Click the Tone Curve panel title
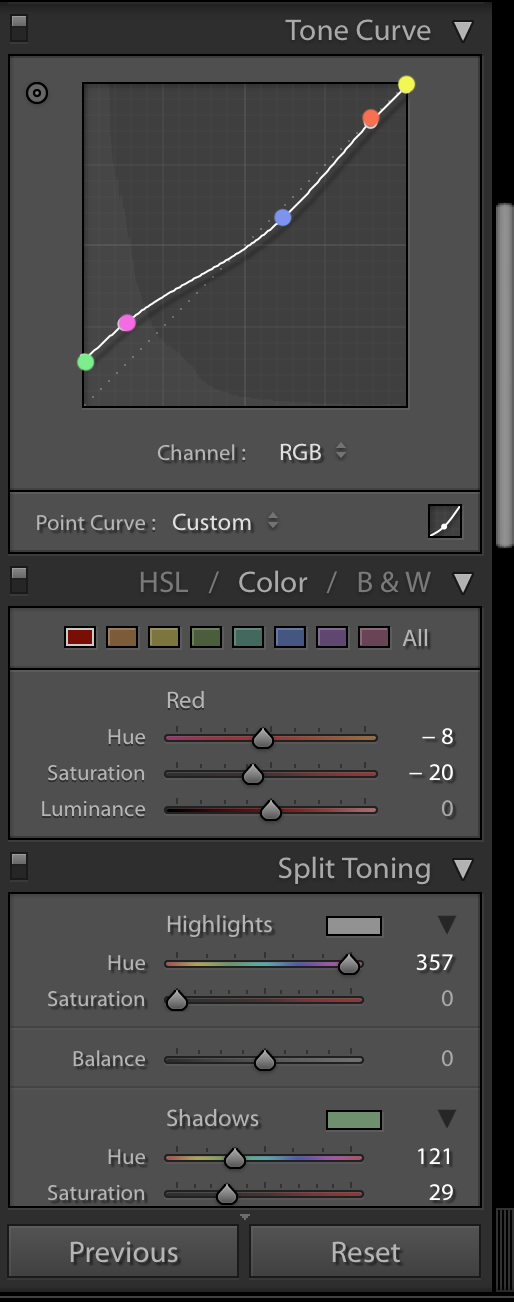Image resolution: width=514 pixels, height=1302 pixels. tap(358, 30)
